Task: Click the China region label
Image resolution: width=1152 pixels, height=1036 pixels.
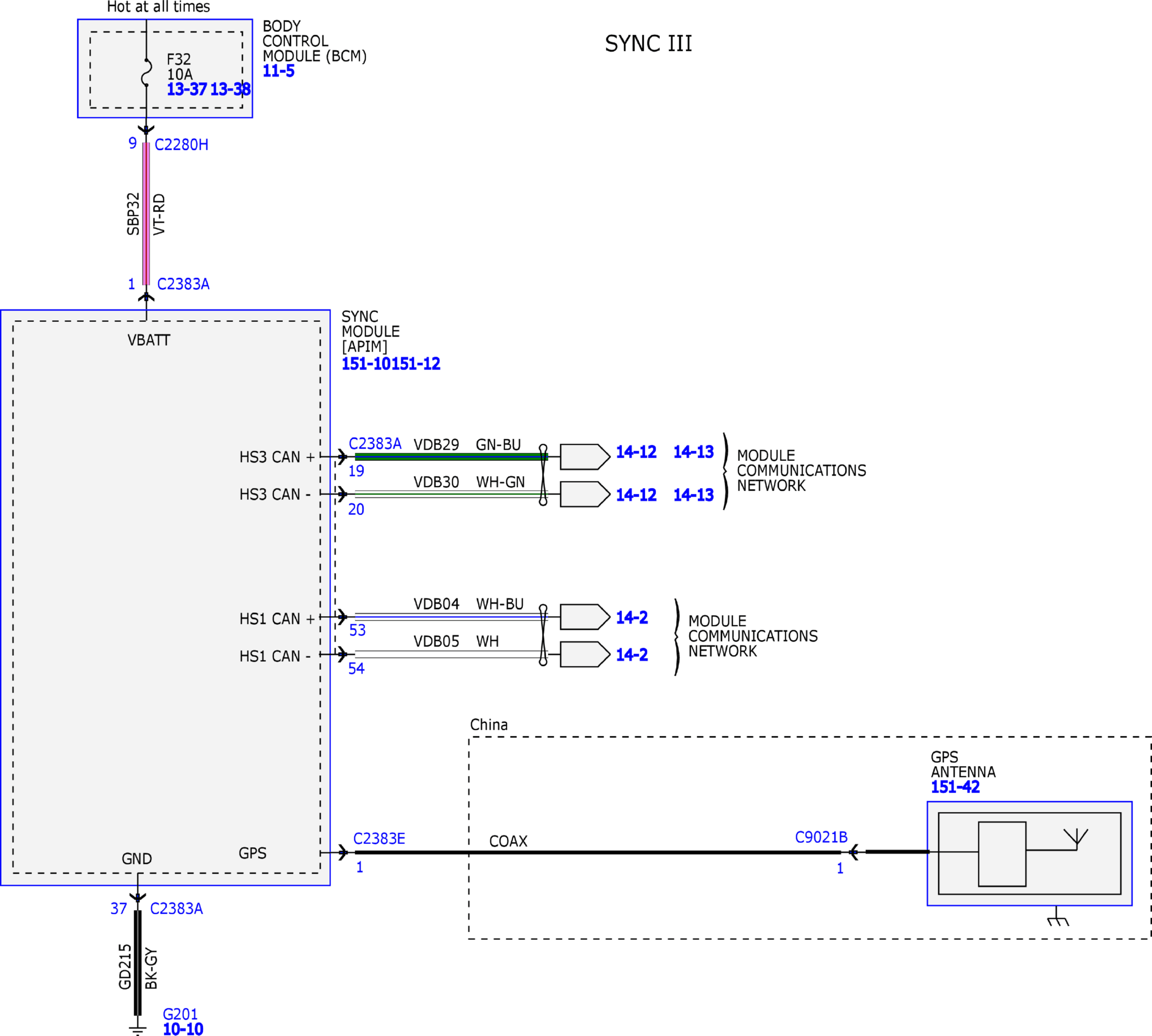Action: click(489, 725)
